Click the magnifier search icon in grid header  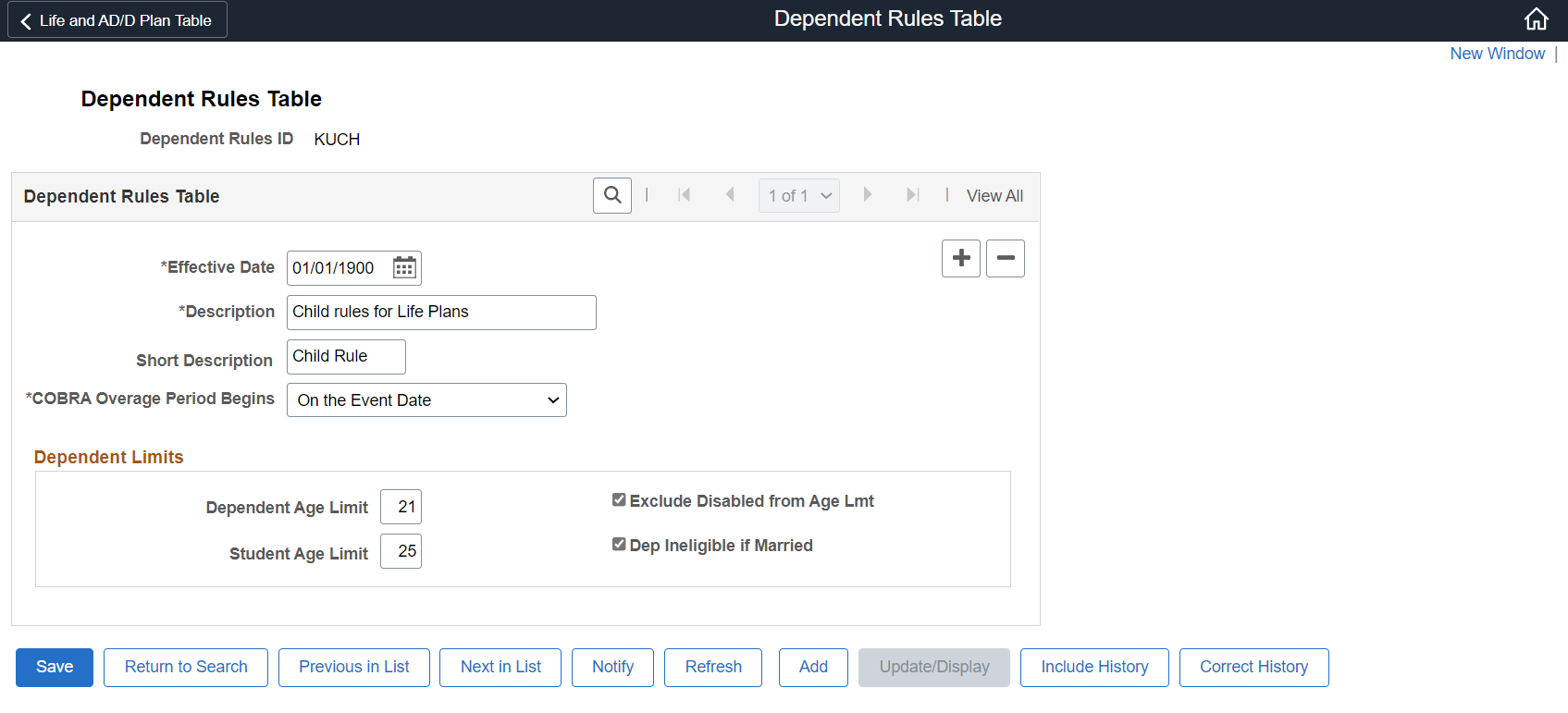pyautogui.click(x=612, y=195)
